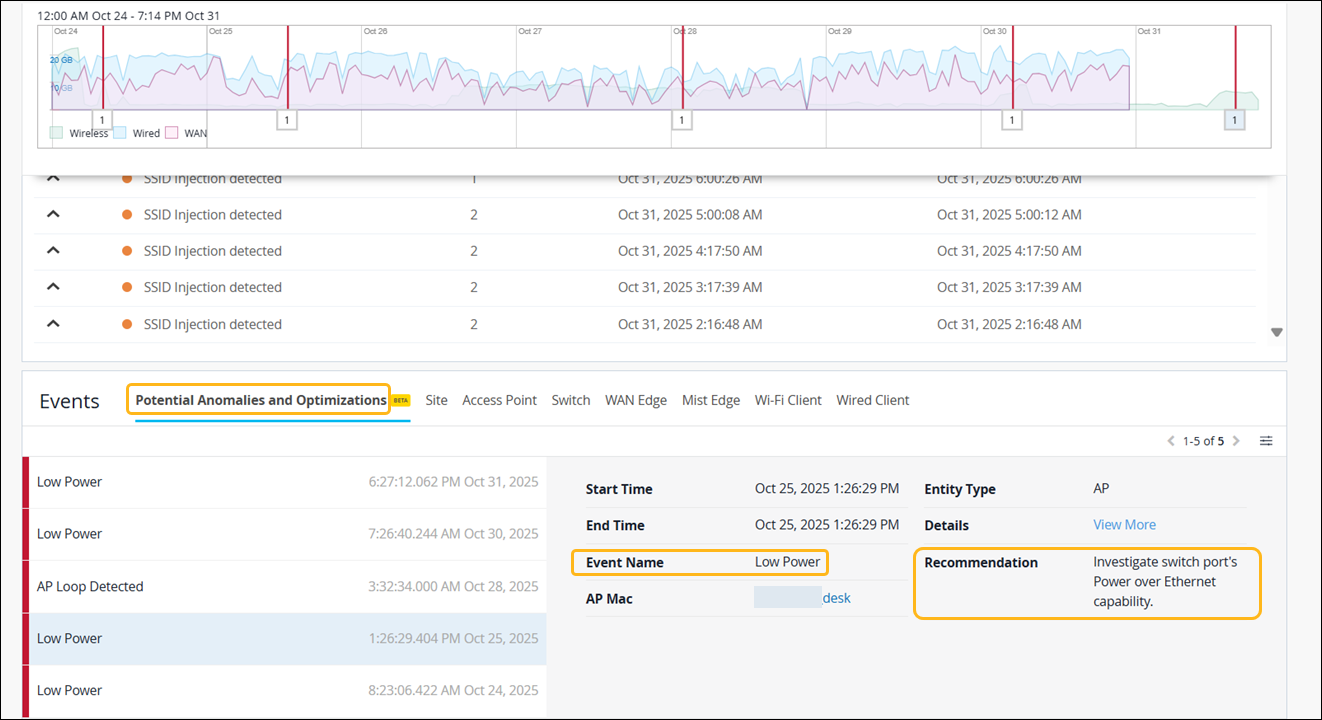Viewport: 1322px width, 720px height.
Task: Open the Wi-Fi Client events tab
Action: tap(788, 400)
